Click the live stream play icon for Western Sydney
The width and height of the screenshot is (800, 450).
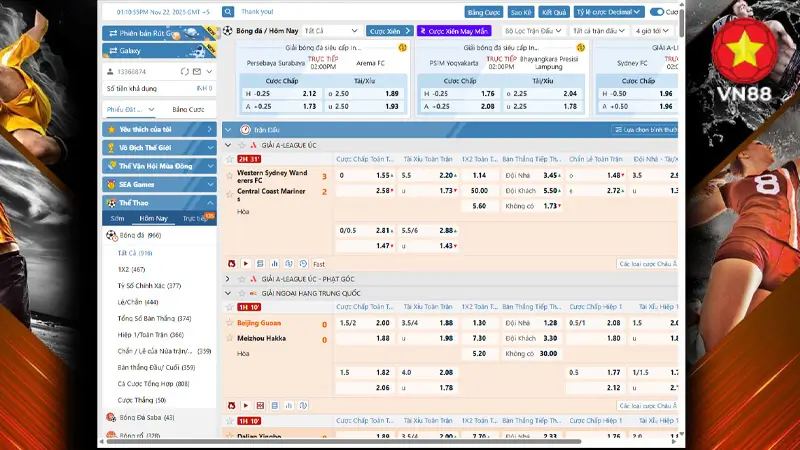coord(246,264)
